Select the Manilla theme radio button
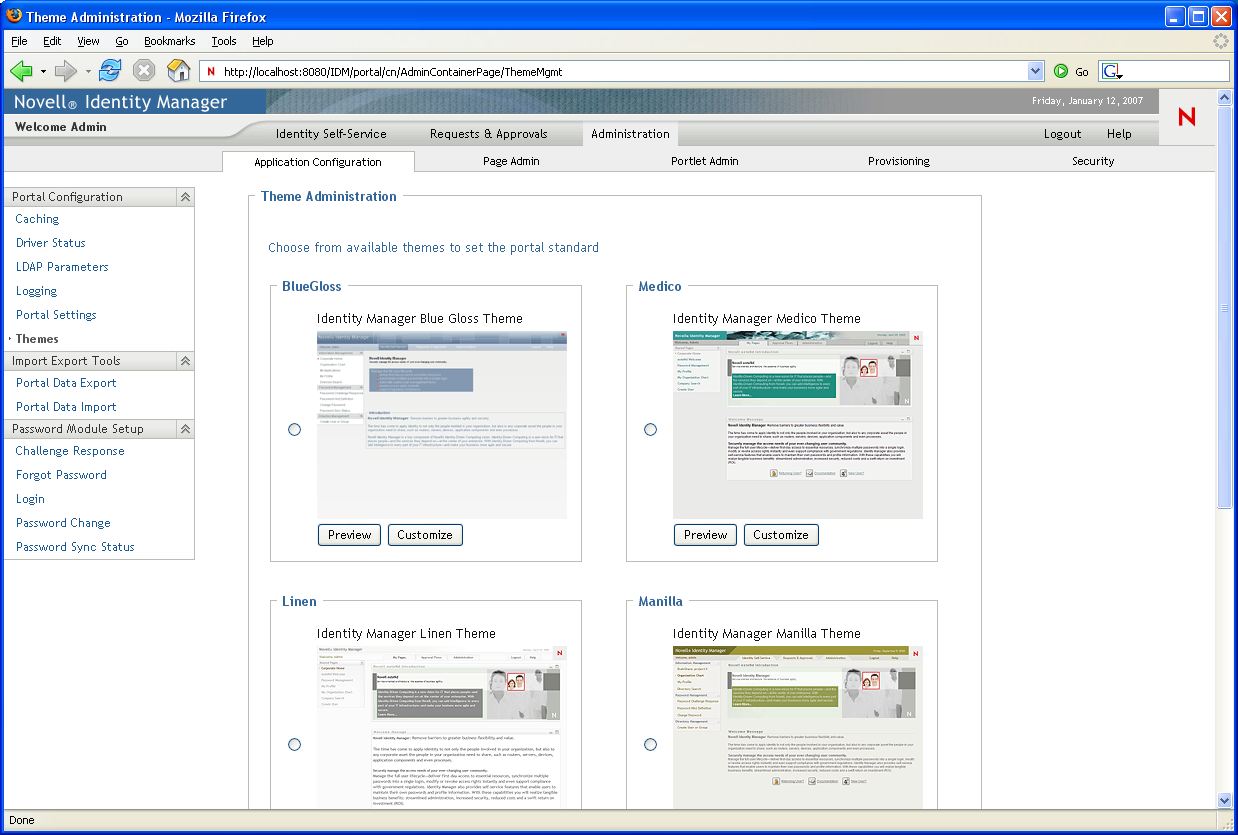This screenshot has width=1238, height=835. (650, 744)
